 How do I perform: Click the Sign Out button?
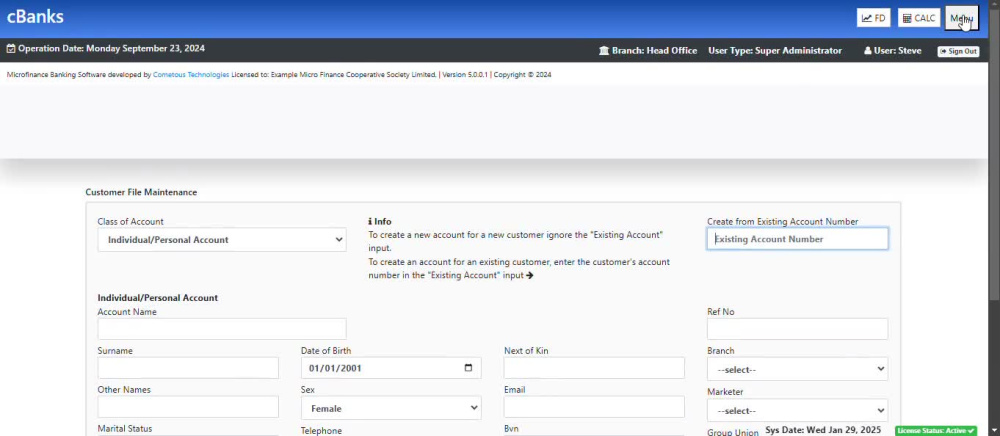958,51
